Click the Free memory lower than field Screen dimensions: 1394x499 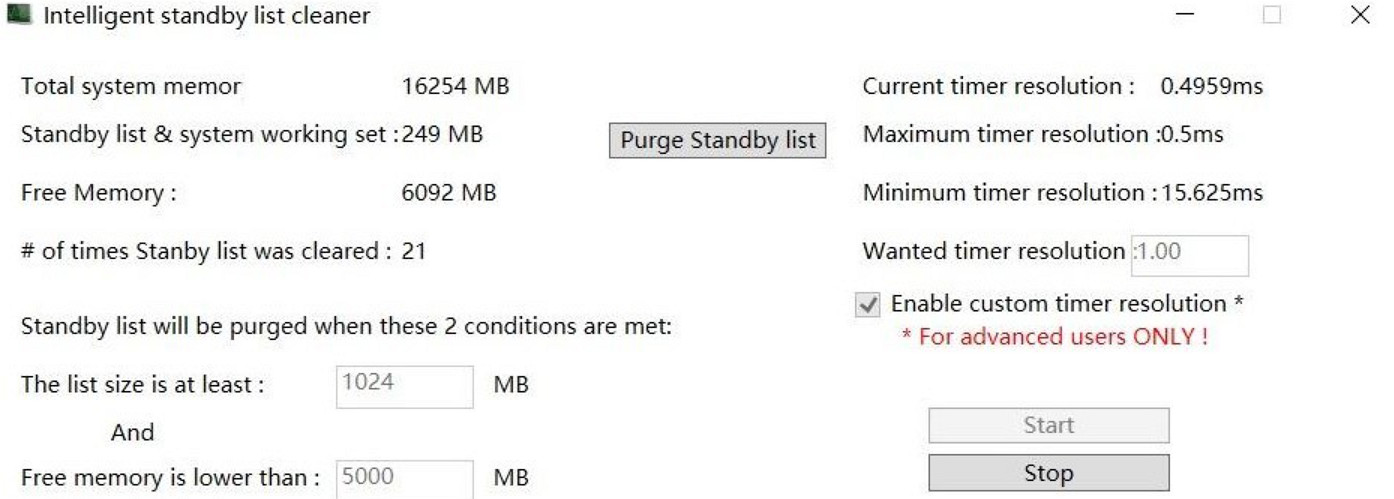coord(404,479)
